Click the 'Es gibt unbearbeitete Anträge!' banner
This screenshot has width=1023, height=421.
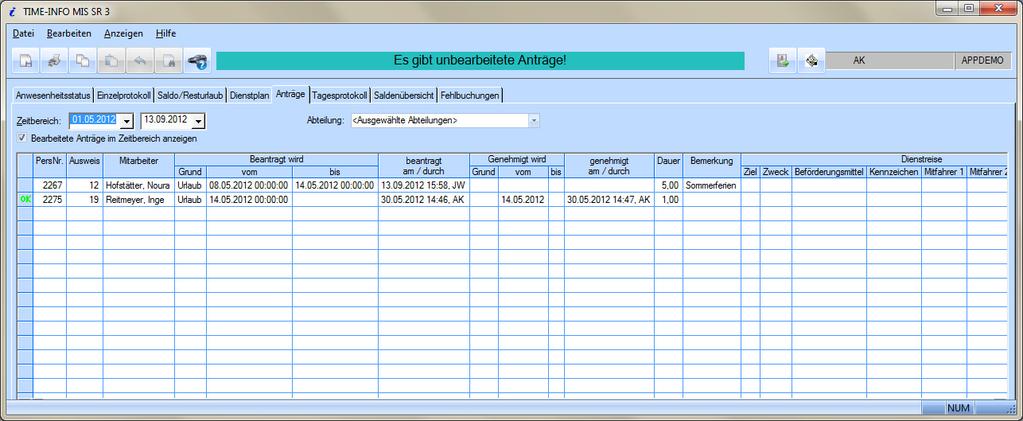480,61
